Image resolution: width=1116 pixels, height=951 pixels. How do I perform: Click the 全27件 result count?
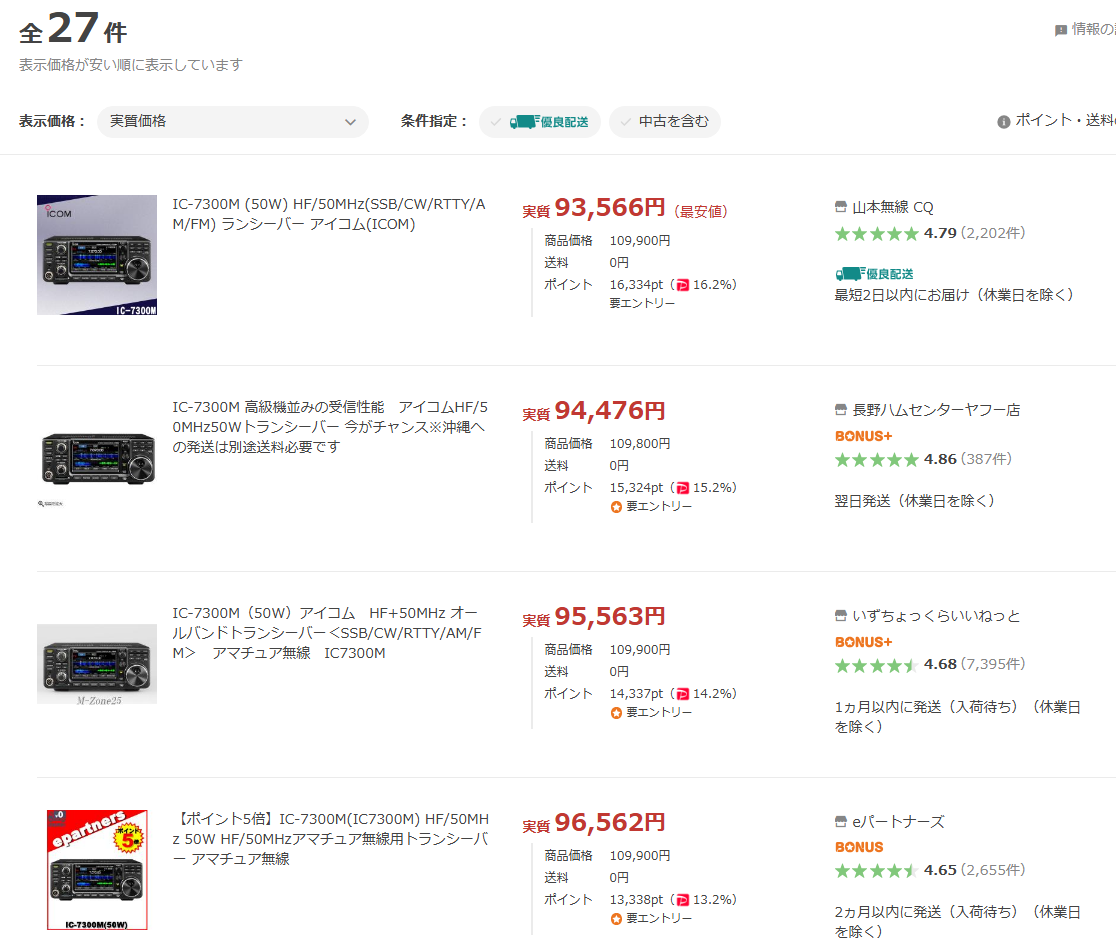click(73, 29)
